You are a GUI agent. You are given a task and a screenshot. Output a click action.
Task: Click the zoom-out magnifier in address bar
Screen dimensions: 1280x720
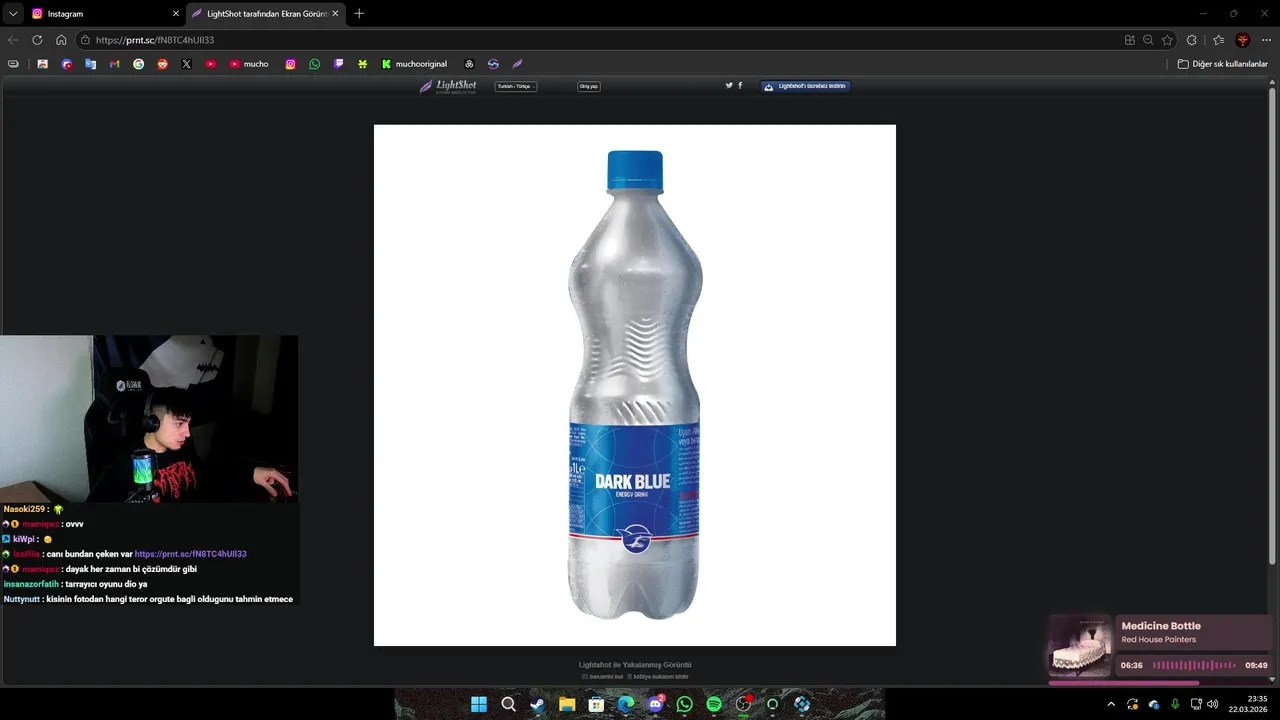pyautogui.click(x=1148, y=40)
